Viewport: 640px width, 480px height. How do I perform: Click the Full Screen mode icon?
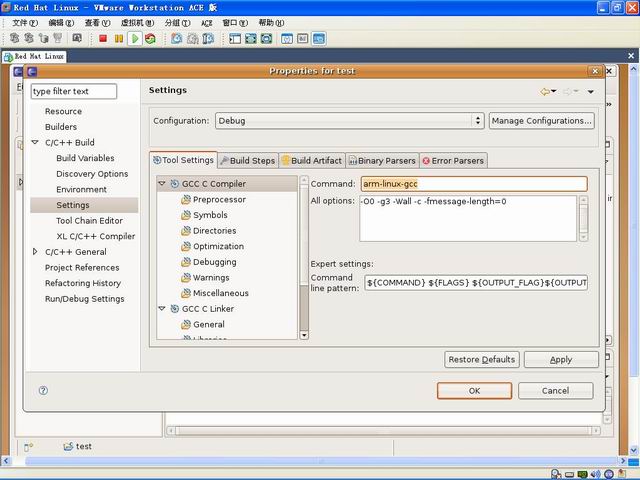251,39
